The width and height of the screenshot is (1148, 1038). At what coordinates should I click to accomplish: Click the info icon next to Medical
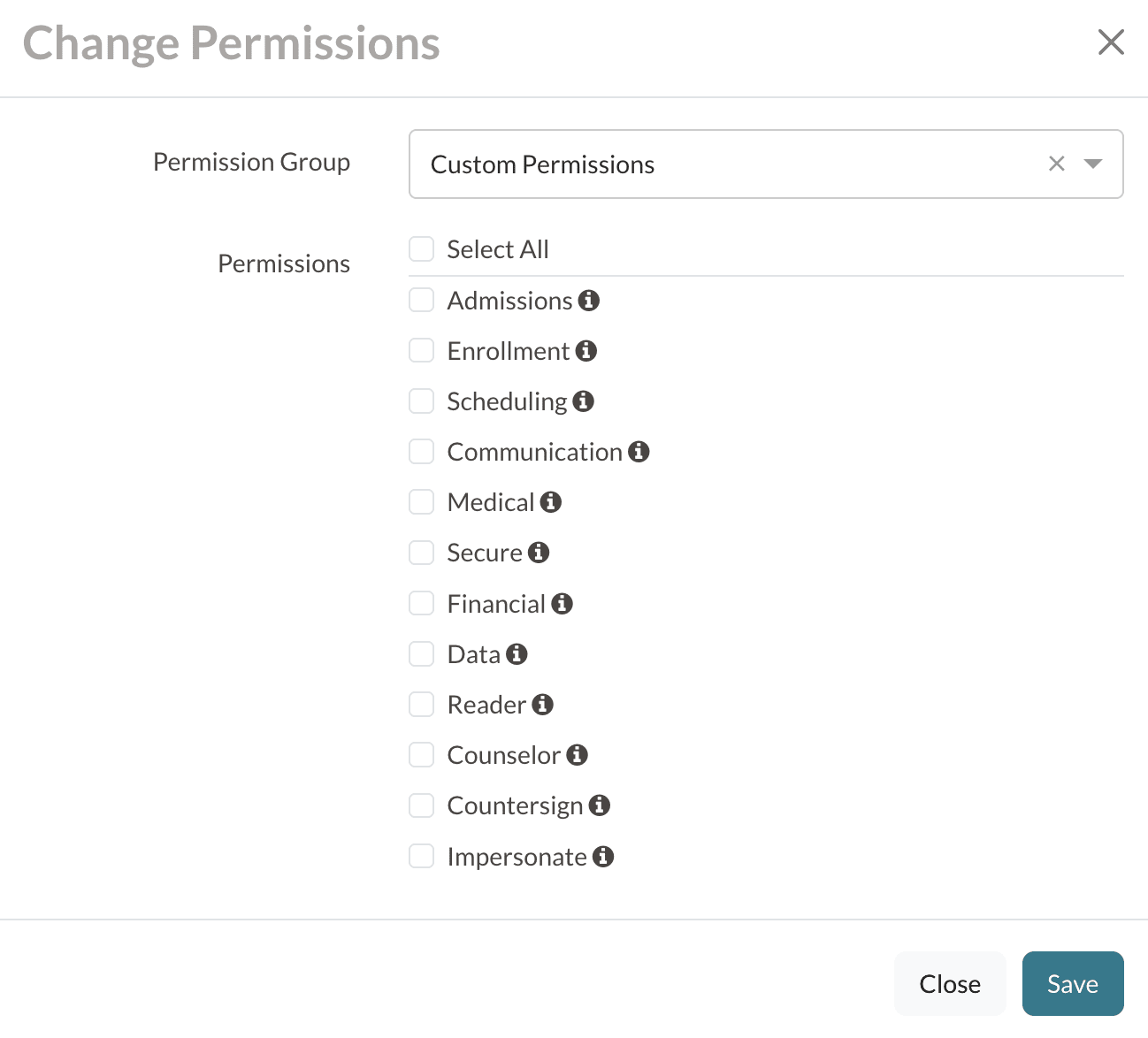tap(551, 502)
